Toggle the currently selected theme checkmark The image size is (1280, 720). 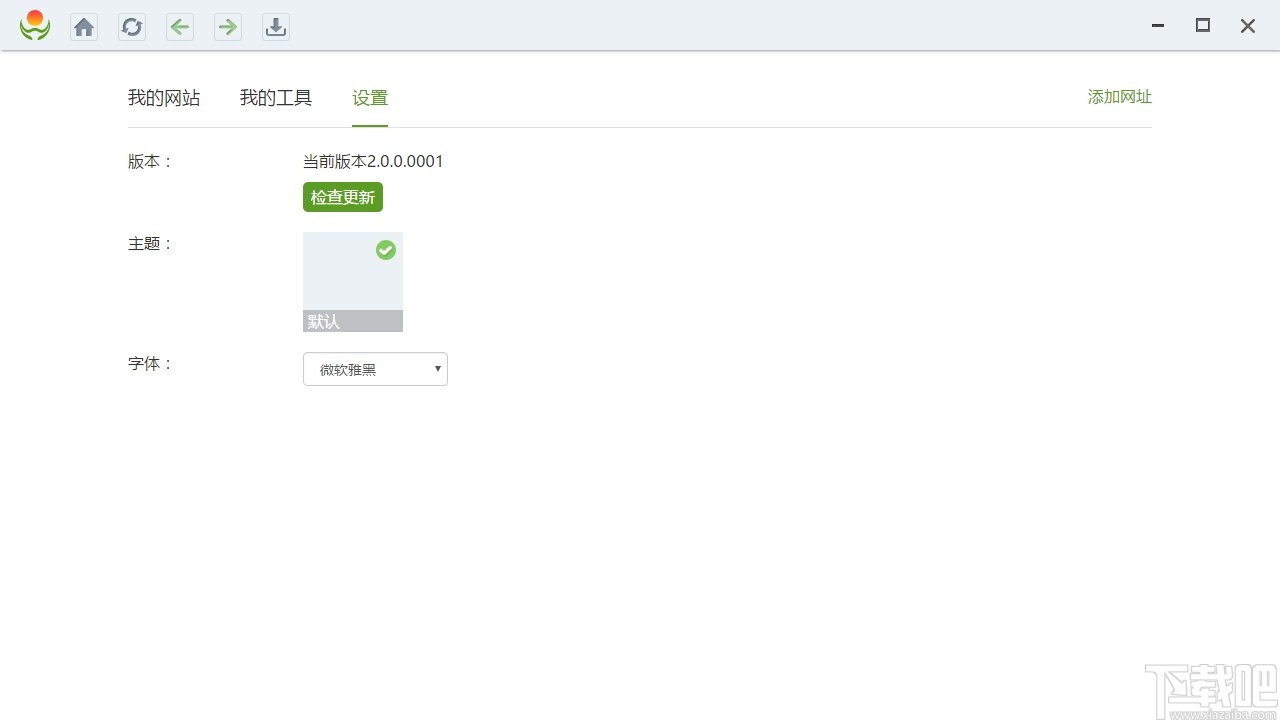click(386, 250)
